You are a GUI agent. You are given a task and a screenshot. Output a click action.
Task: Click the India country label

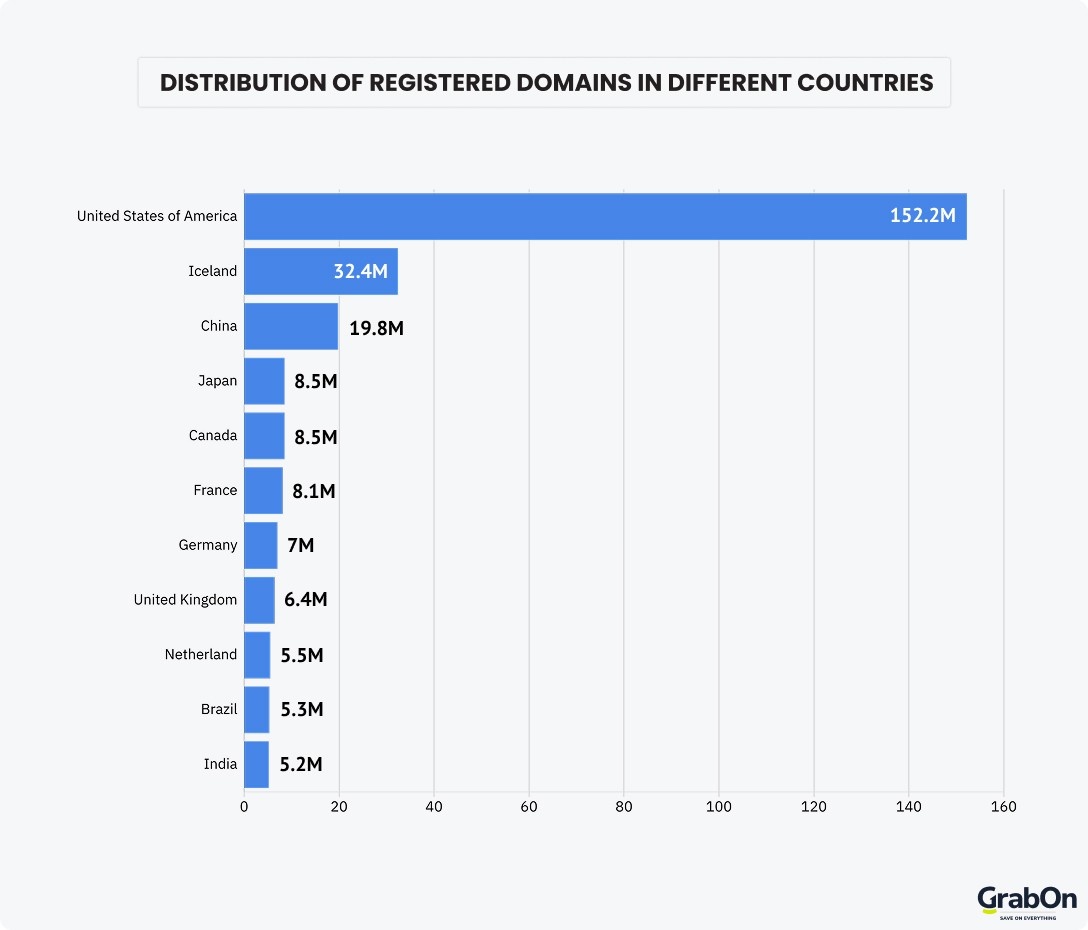pyautogui.click(x=220, y=763)
